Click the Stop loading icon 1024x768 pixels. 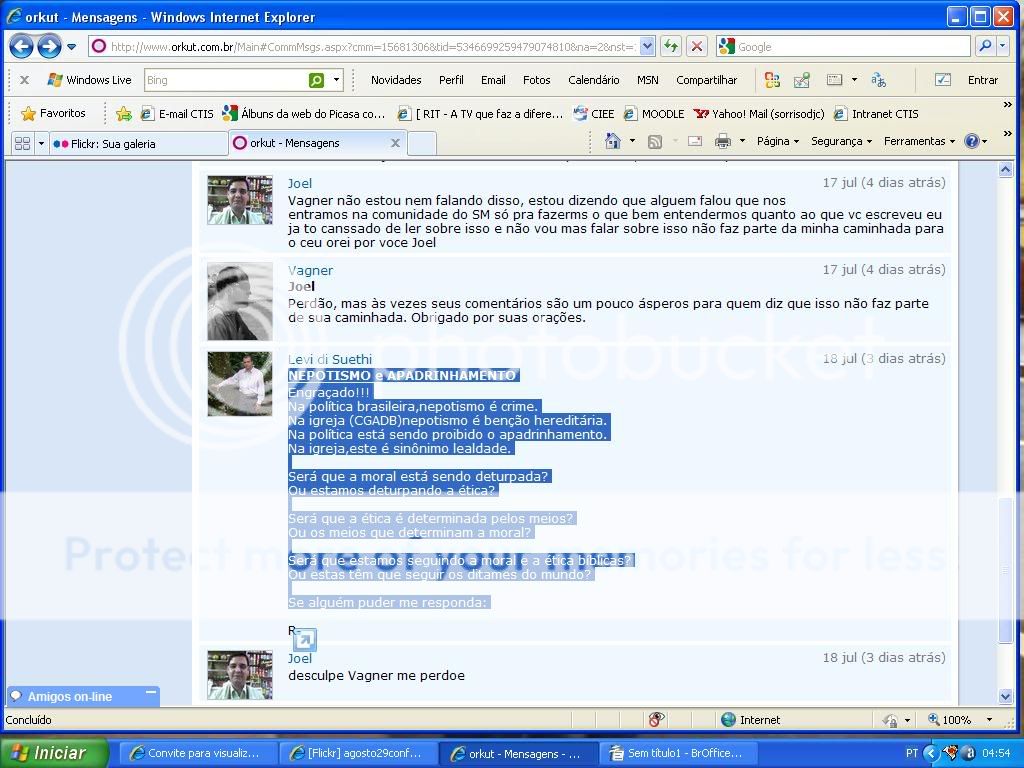(697, 46)
